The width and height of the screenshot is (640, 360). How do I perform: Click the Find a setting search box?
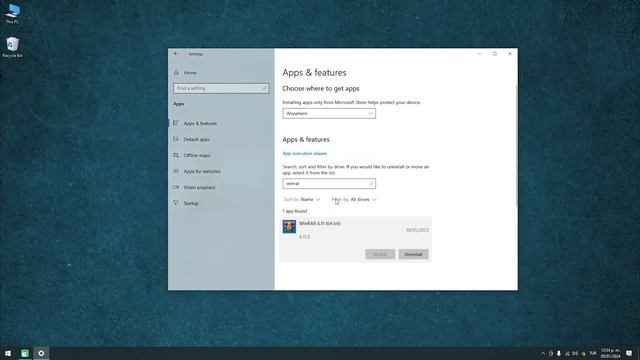tap(221, 88)
